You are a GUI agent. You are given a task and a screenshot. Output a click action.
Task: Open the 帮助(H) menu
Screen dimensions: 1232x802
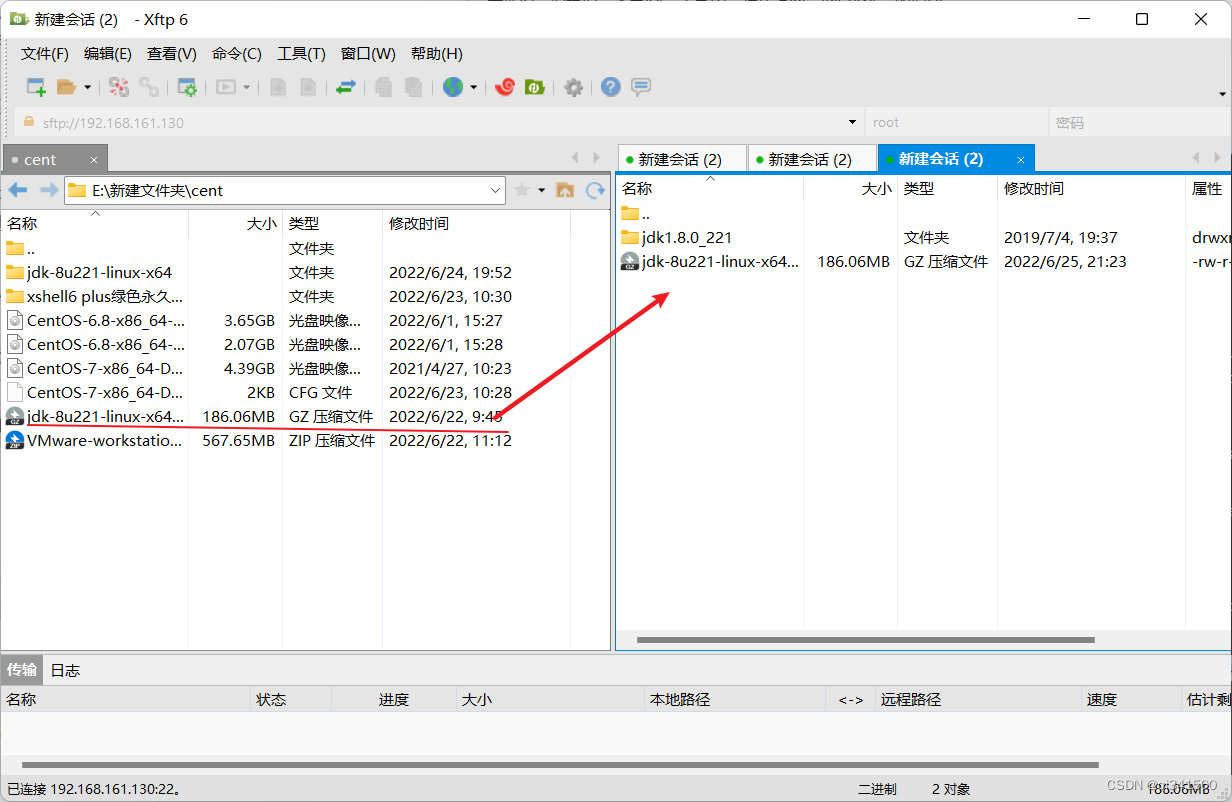click(437, 54)
